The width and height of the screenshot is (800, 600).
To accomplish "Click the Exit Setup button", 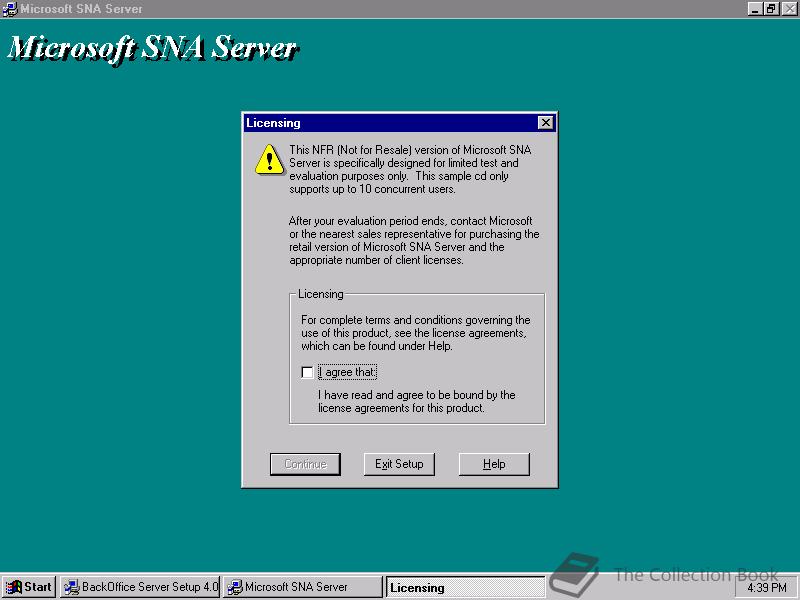I will click(399, 464).
